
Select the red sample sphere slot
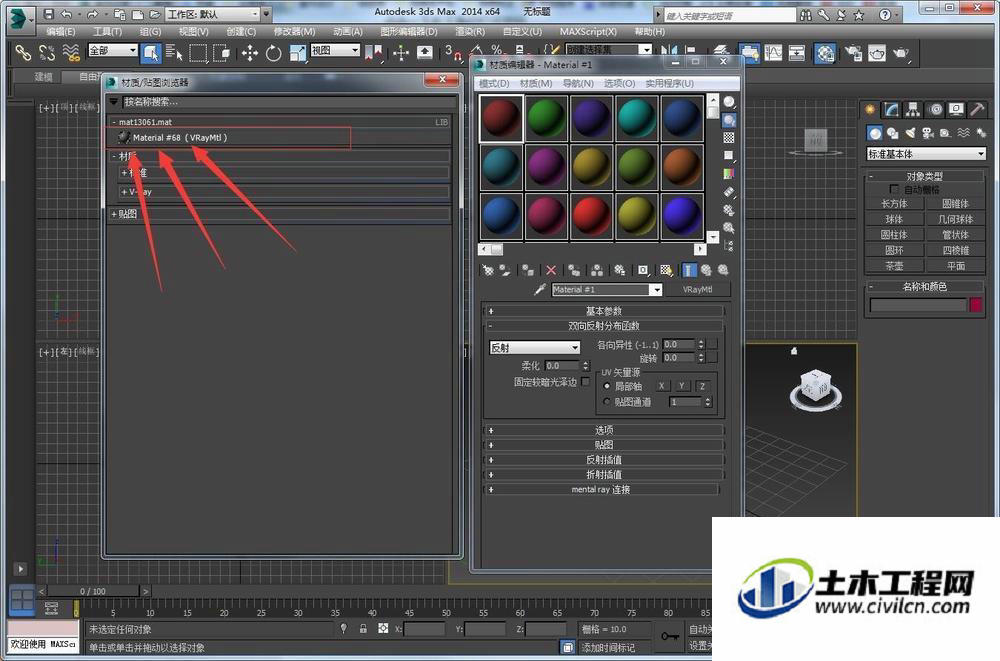[502, 118]
